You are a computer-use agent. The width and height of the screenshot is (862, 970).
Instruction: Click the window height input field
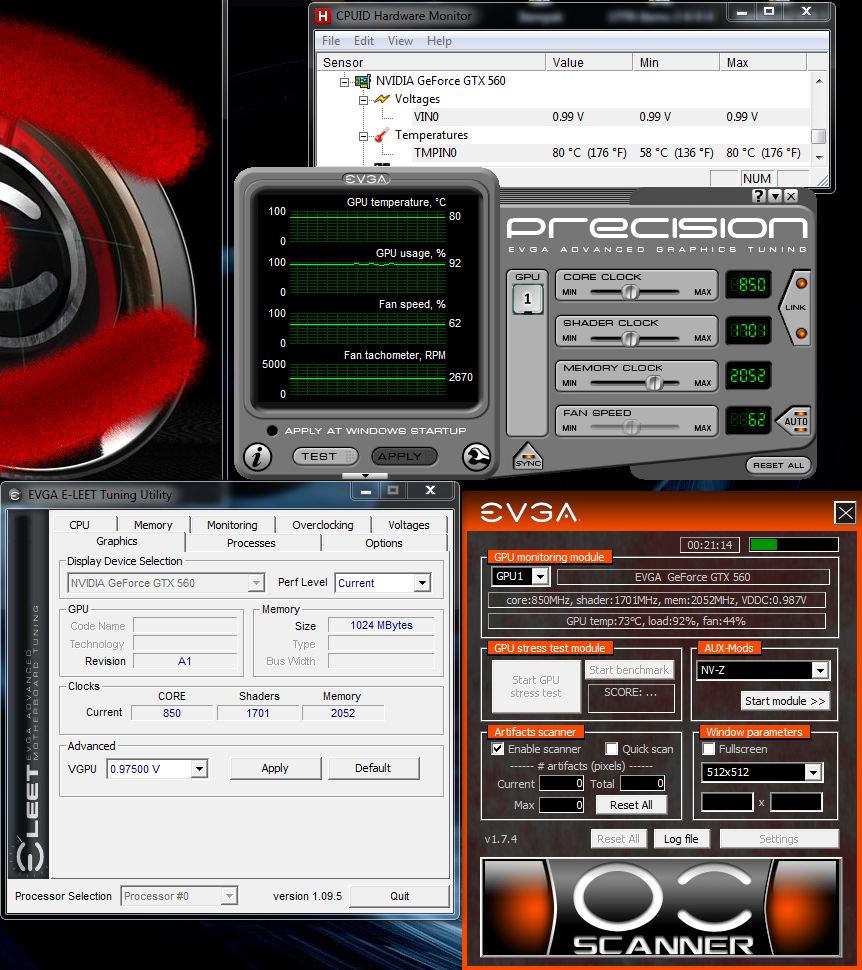pyautogui.click(x=796, y=802)
